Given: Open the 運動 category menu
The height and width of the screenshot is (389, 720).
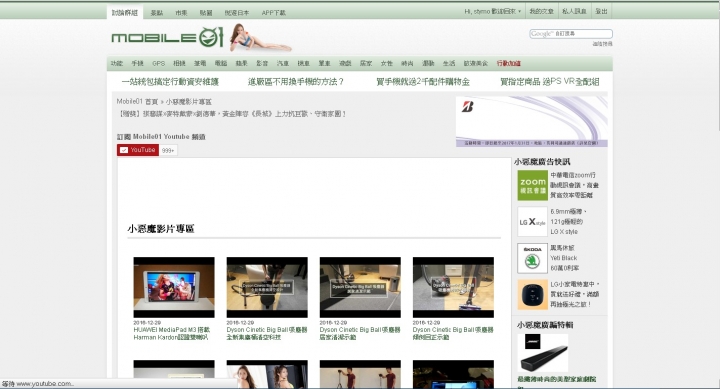Looking at the screenshot, I should (428, 63).
